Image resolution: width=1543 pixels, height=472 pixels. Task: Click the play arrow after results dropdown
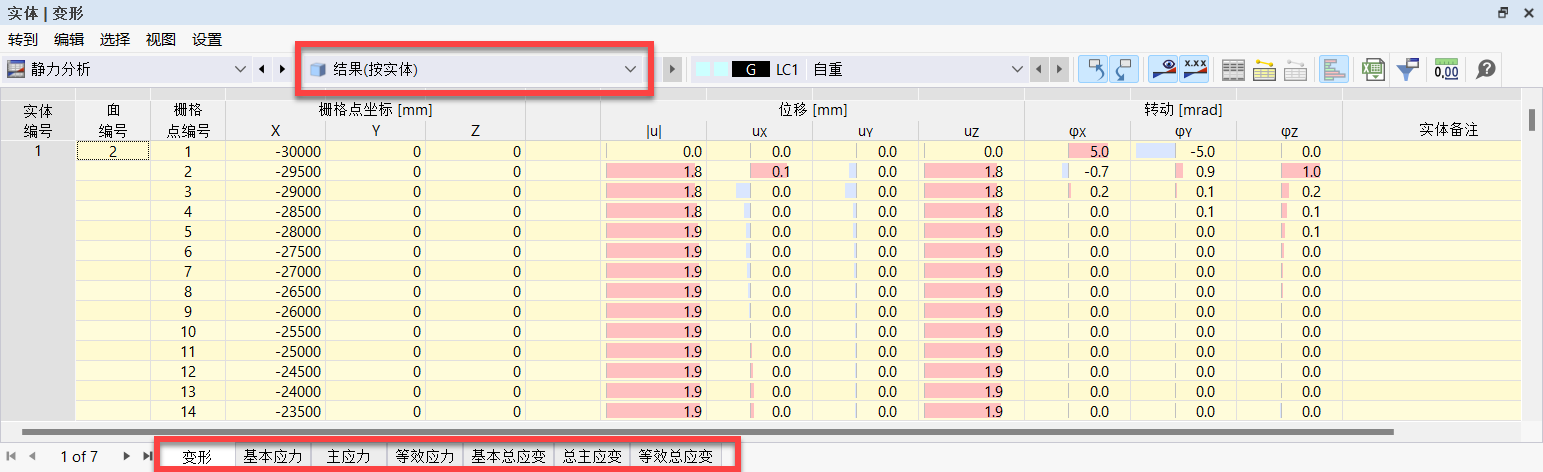673,69
